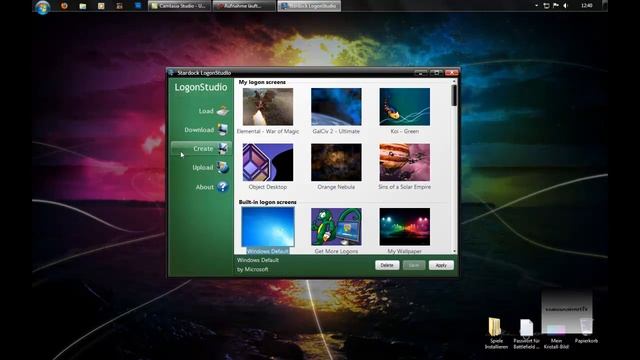
Task: Select the Windows Default logon screen
Action: (x=268, y=227)
